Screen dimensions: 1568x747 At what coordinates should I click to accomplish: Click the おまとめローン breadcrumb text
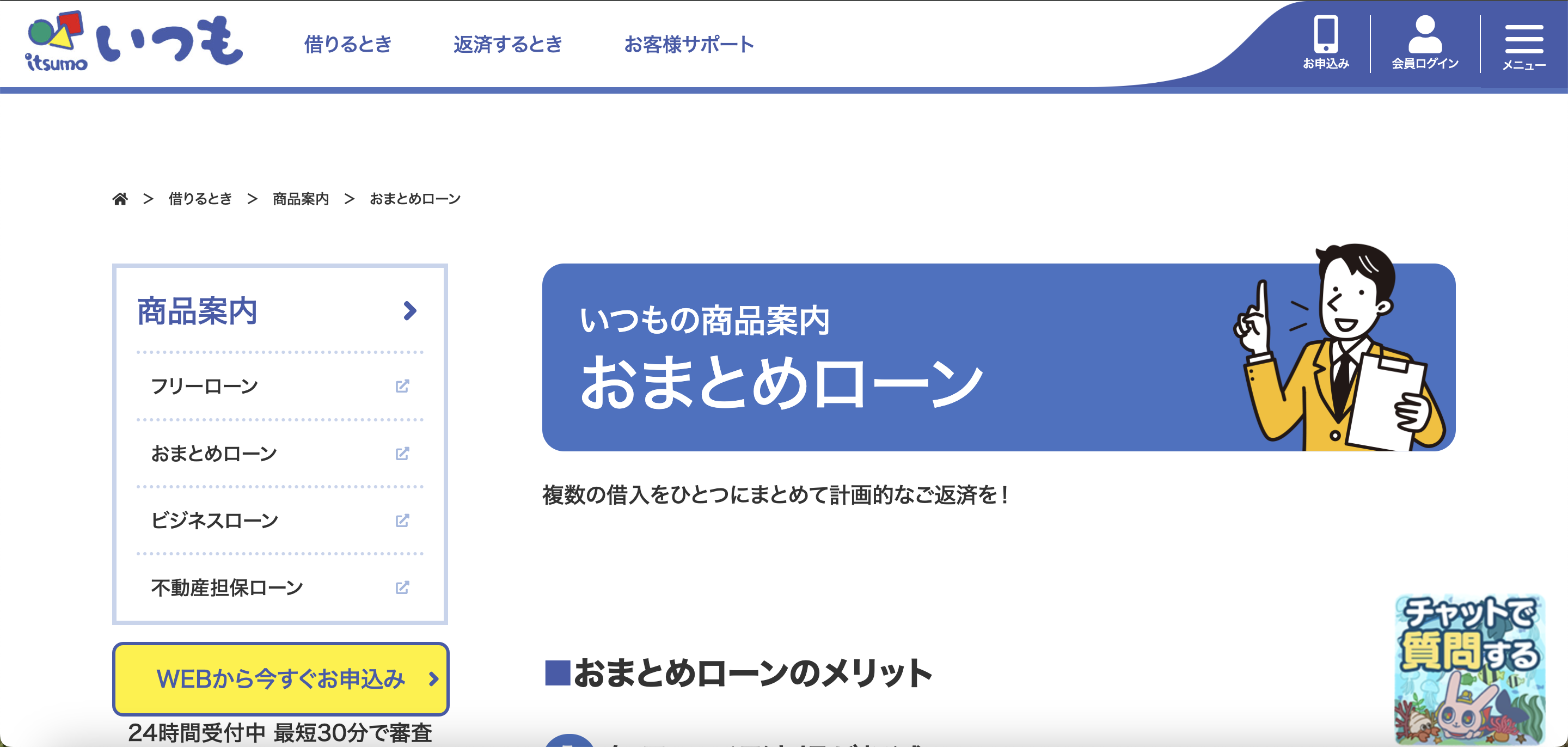[x=415, y=199]
